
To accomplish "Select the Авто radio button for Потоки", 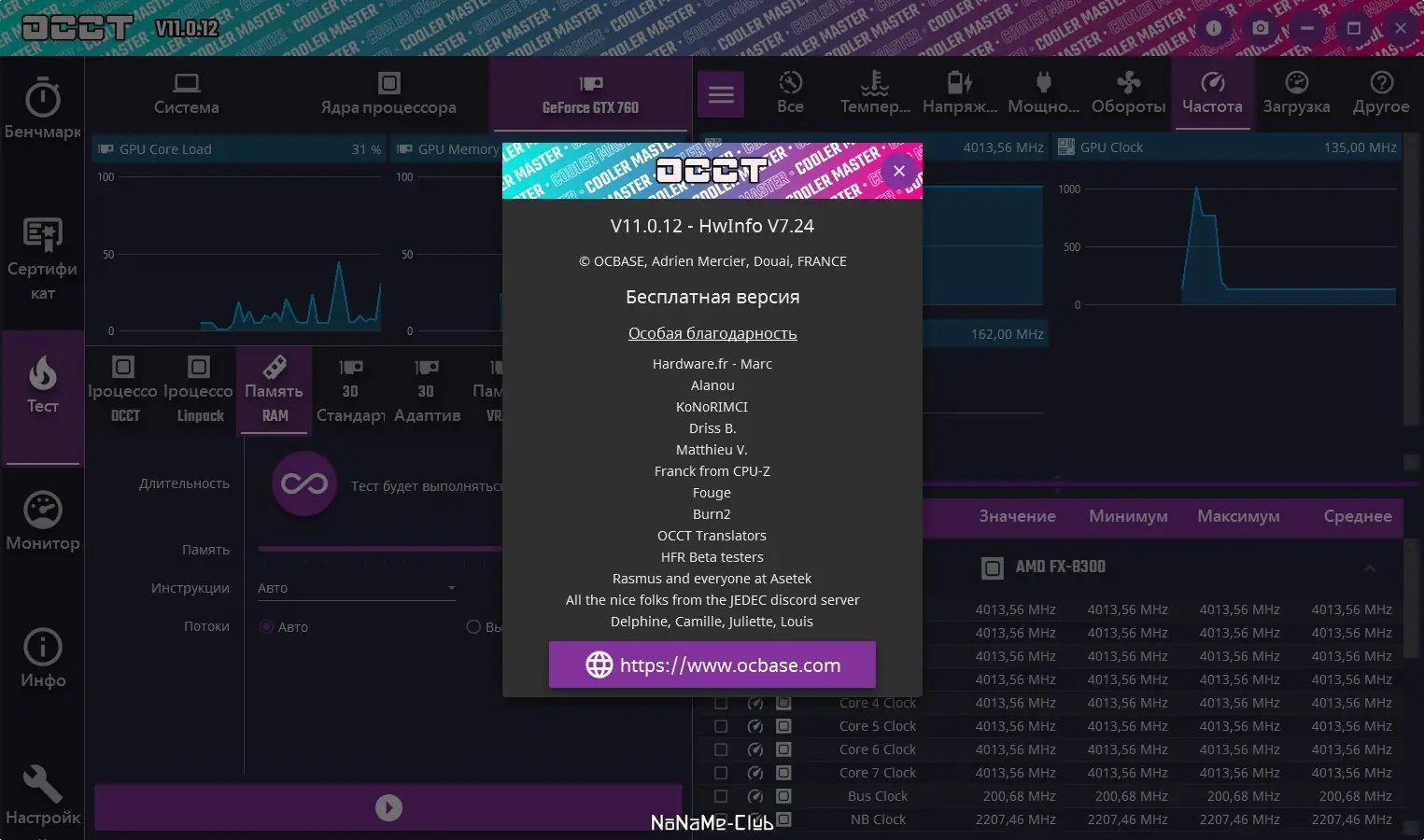I will click(266, 627).
